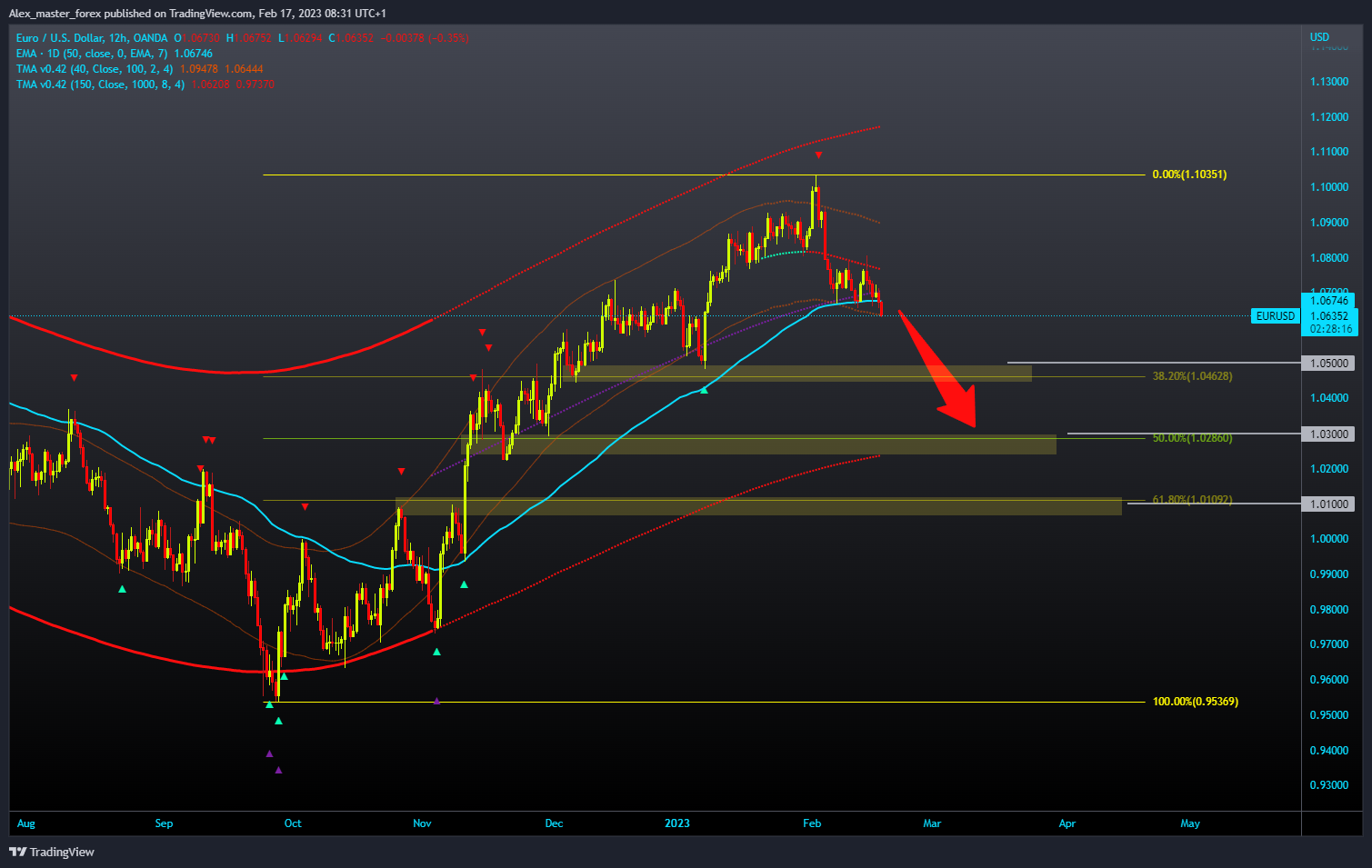Click the Nov label on time axis

coord(422,823)
